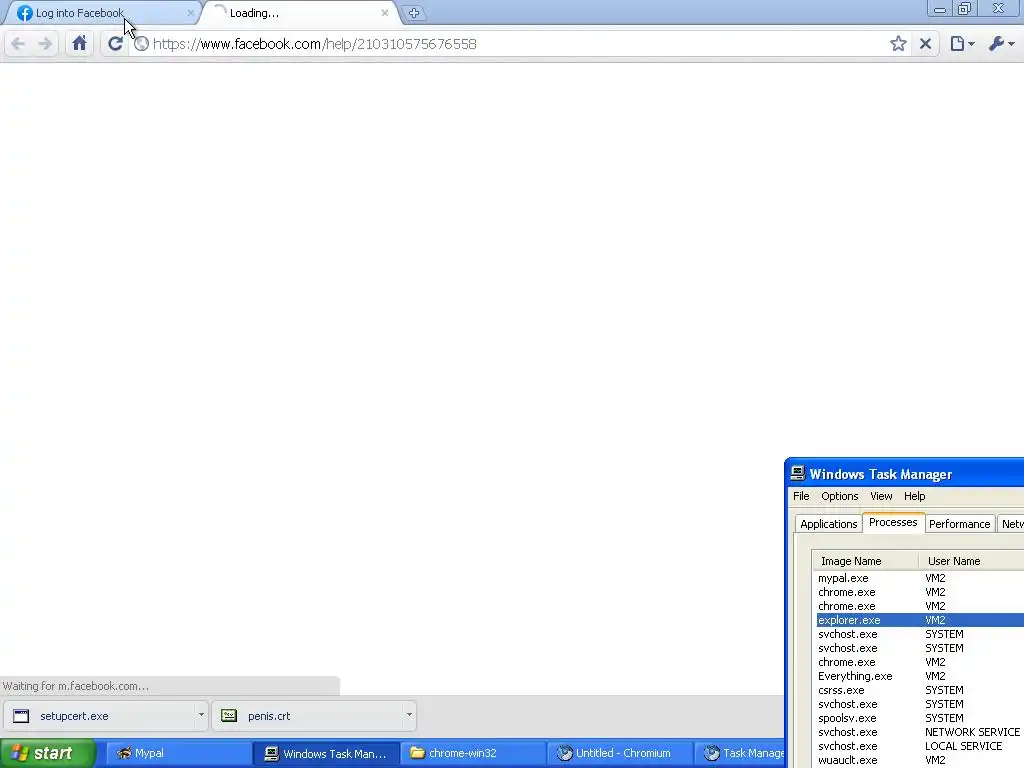
Task: Click the certificate file icon in downloads
Action: [229, 716]
